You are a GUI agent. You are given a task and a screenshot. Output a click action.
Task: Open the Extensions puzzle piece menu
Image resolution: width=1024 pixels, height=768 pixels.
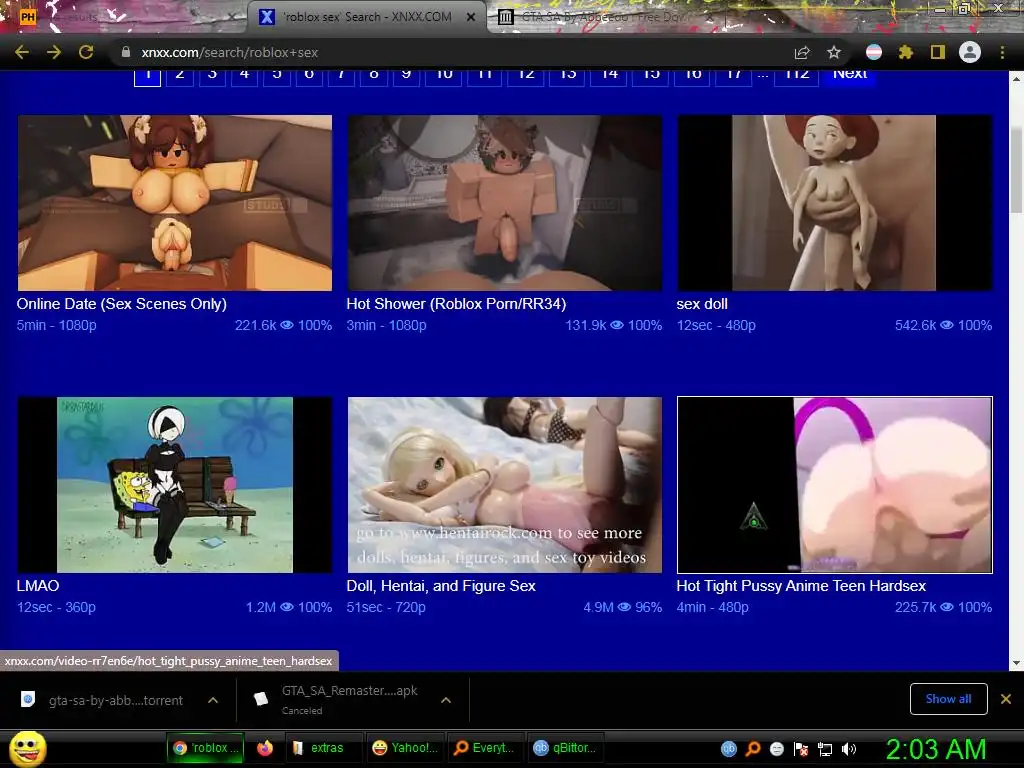click(x=906, y=52)
